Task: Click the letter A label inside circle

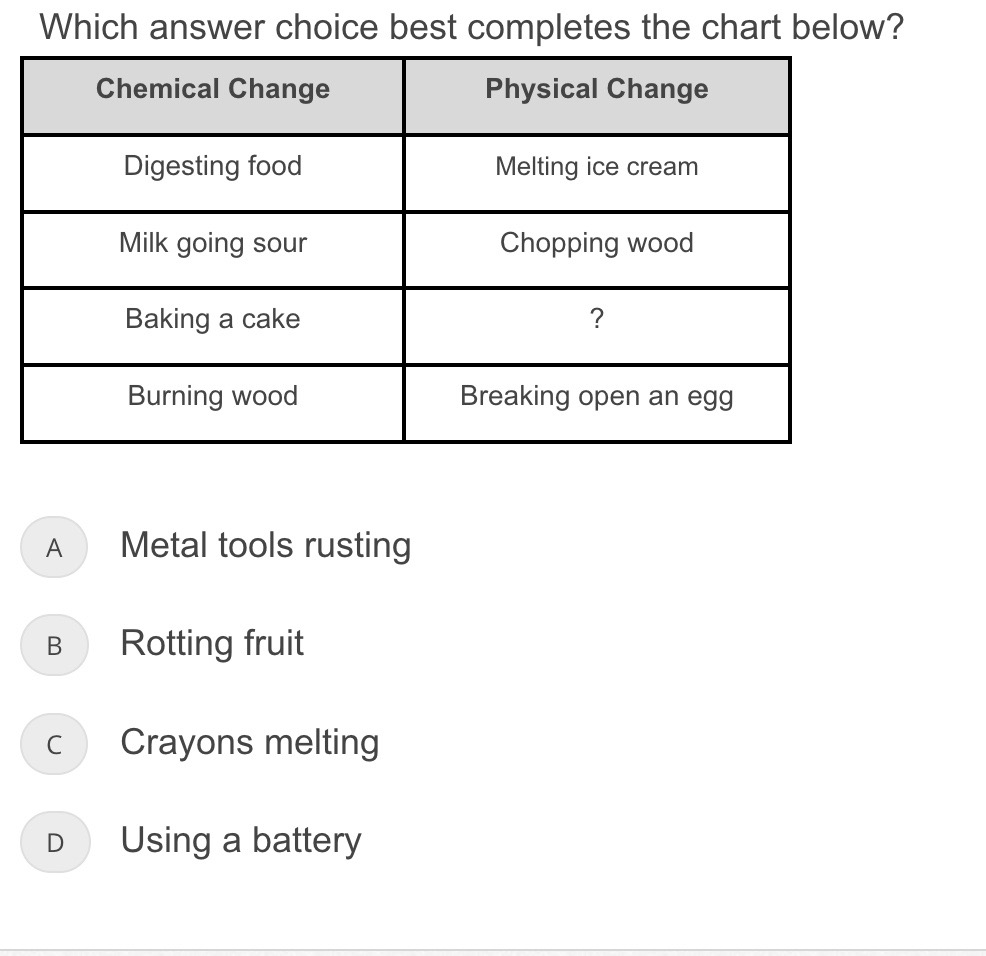Action: point(54,548)
